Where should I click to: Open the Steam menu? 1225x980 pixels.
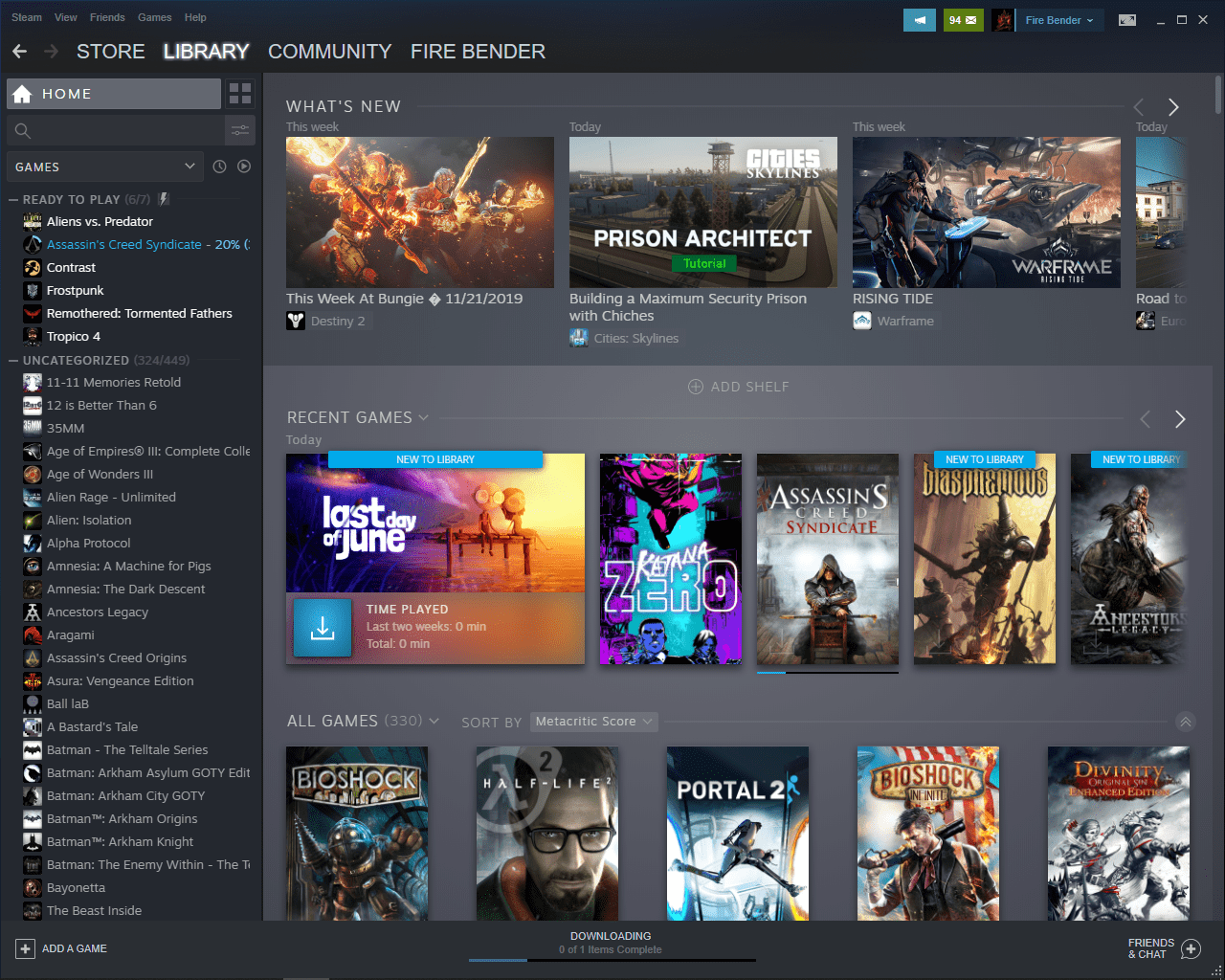[27, 17]
